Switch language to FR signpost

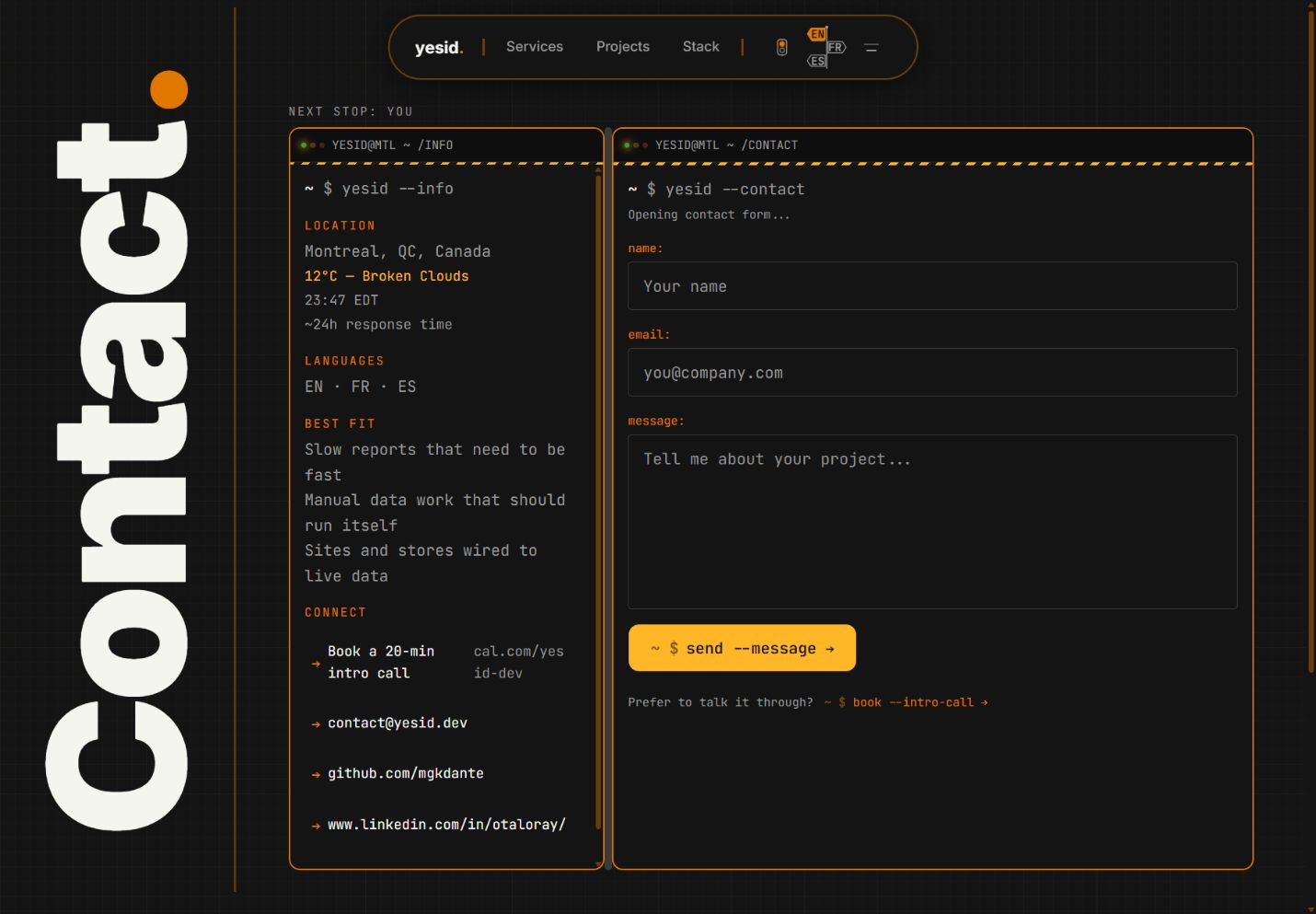[836, 48]
